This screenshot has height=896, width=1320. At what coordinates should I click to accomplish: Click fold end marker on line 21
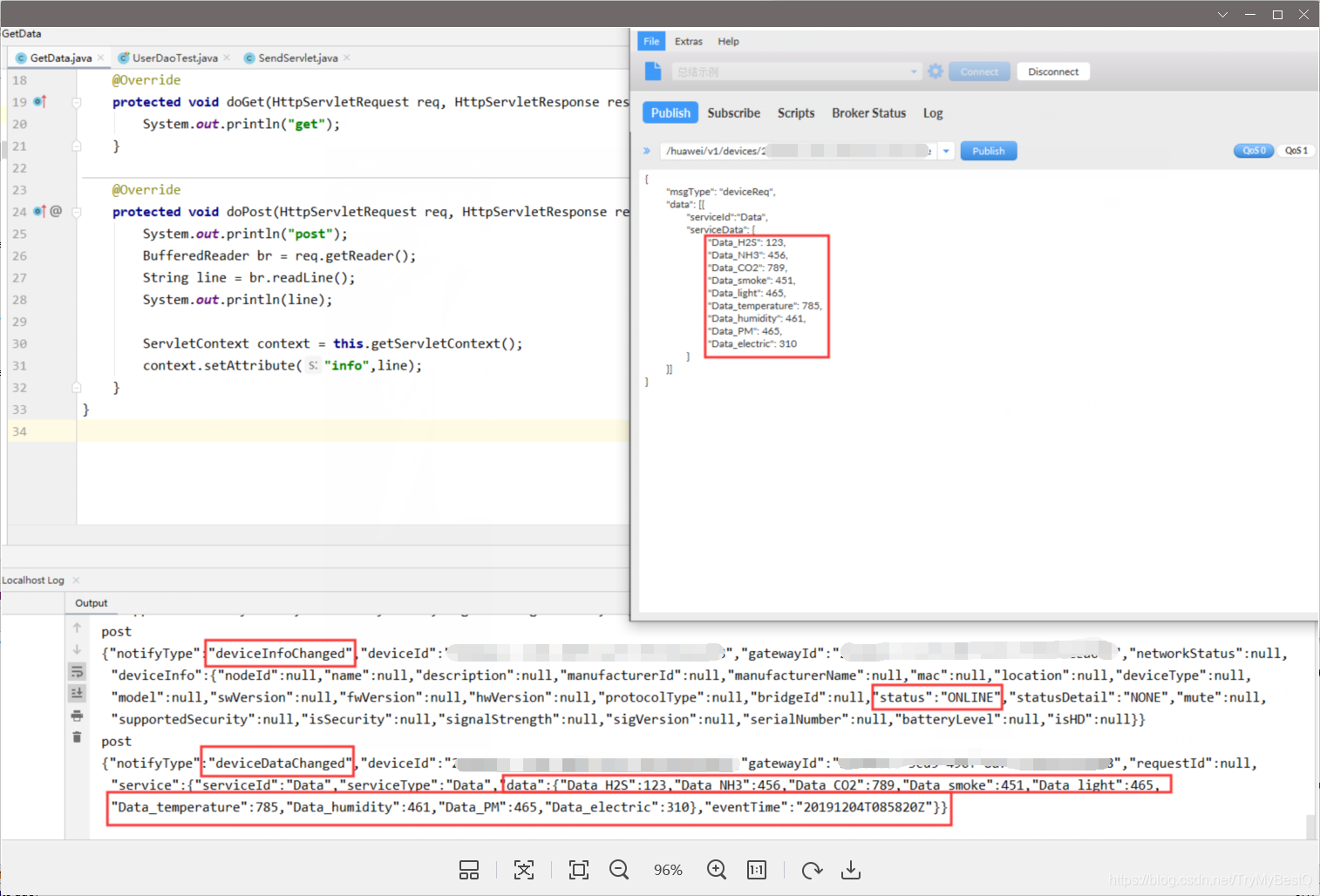[77, 146]
